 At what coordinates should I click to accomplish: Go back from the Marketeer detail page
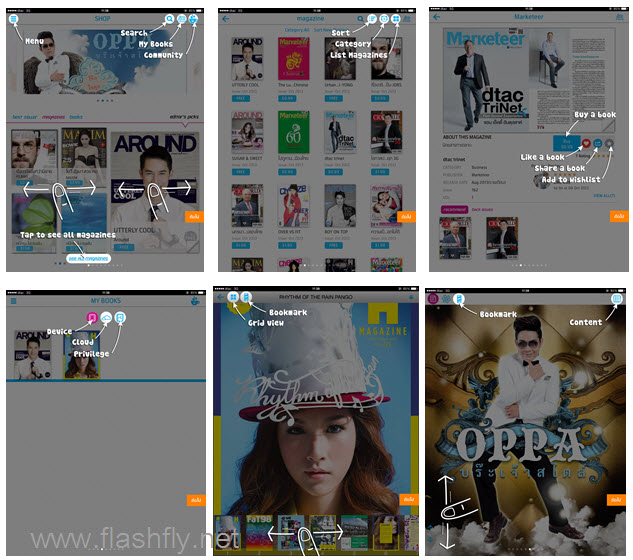[x=437, y=19]
